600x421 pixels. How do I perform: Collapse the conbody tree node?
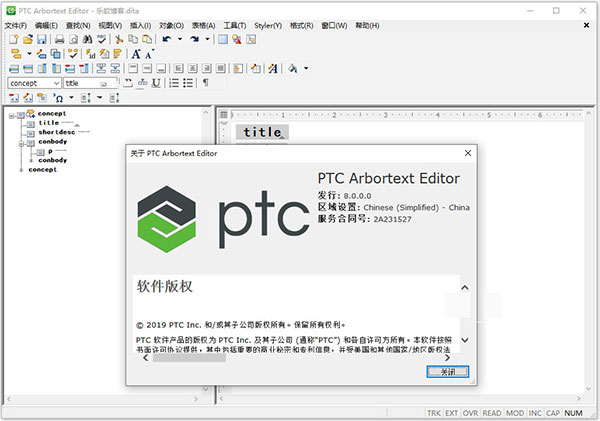click(21, 142)
